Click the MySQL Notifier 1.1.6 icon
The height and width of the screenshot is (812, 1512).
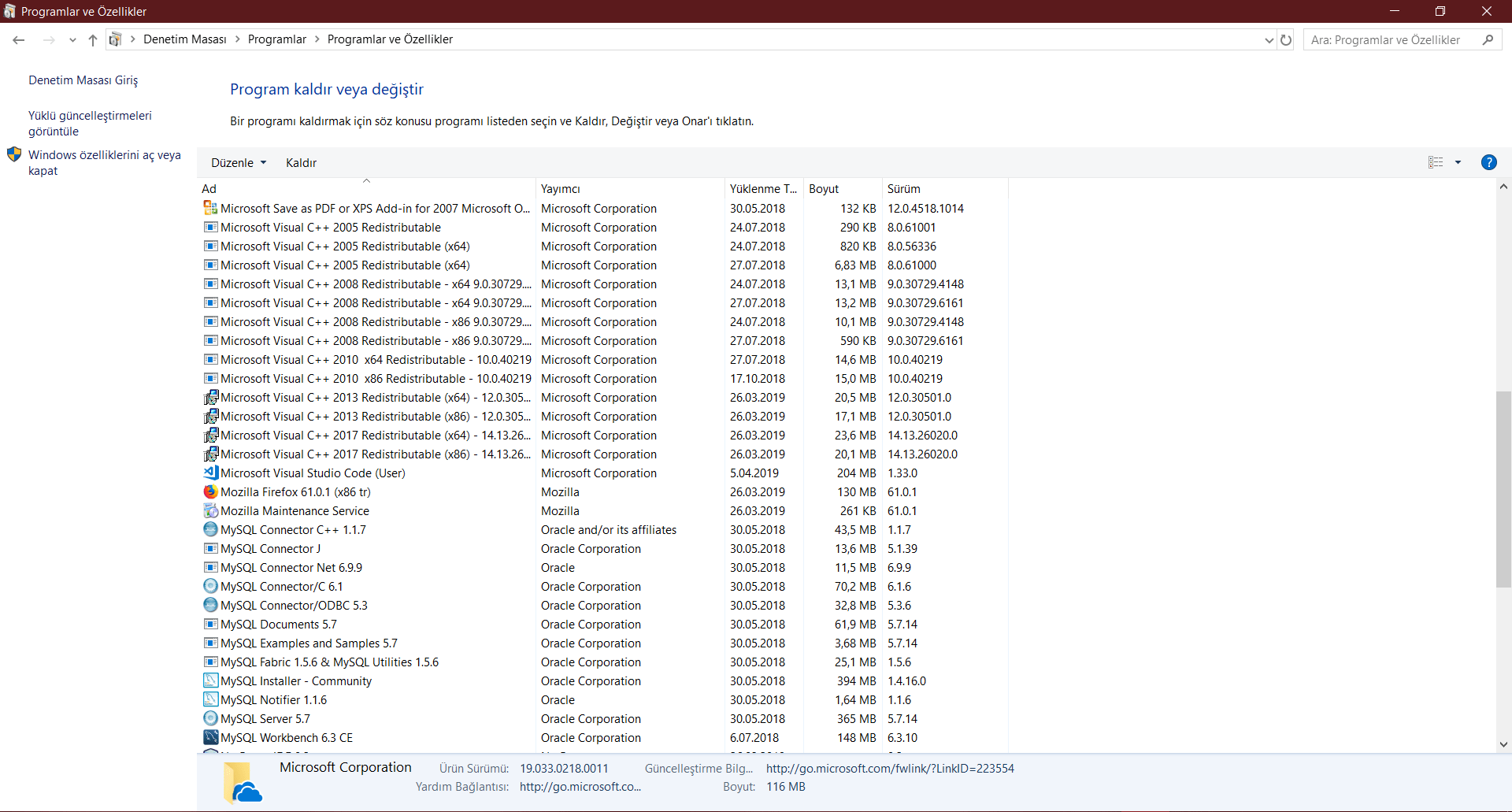click(x=210, y=699)
